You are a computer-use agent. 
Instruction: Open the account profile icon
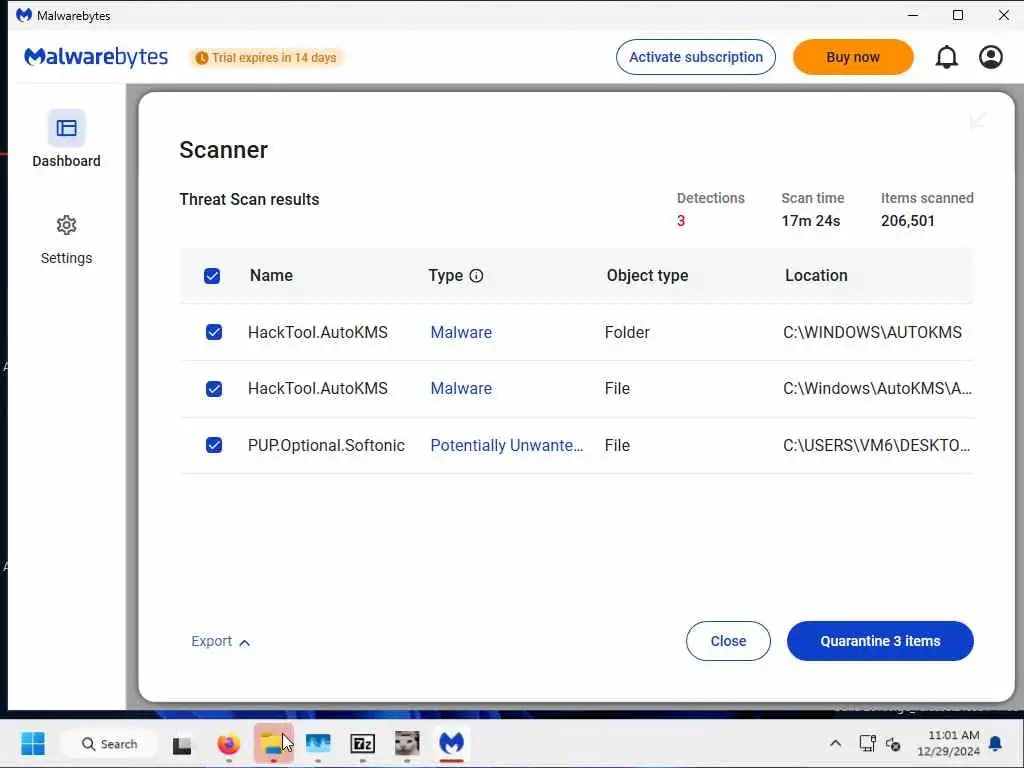click(991, 57)
